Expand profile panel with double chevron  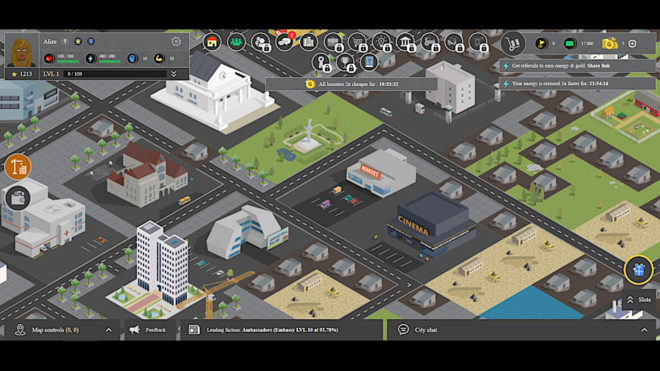[x=173, y=74]
